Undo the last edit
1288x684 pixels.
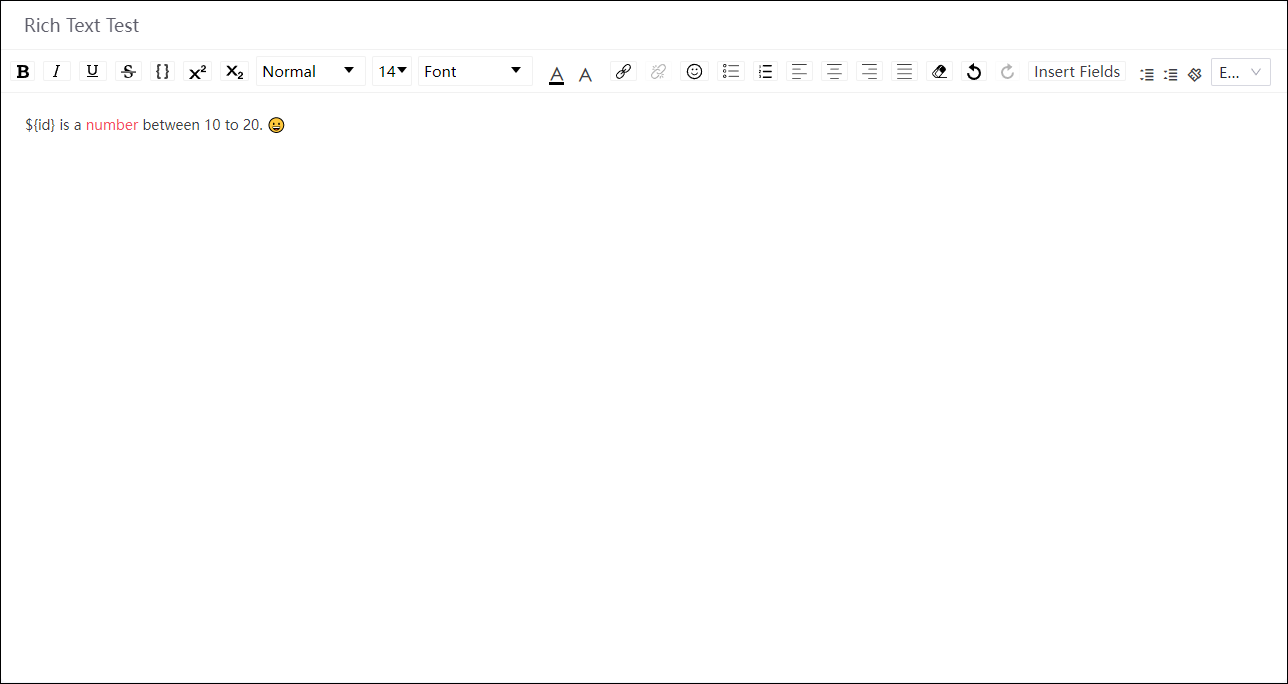click(x=974, y=72)
